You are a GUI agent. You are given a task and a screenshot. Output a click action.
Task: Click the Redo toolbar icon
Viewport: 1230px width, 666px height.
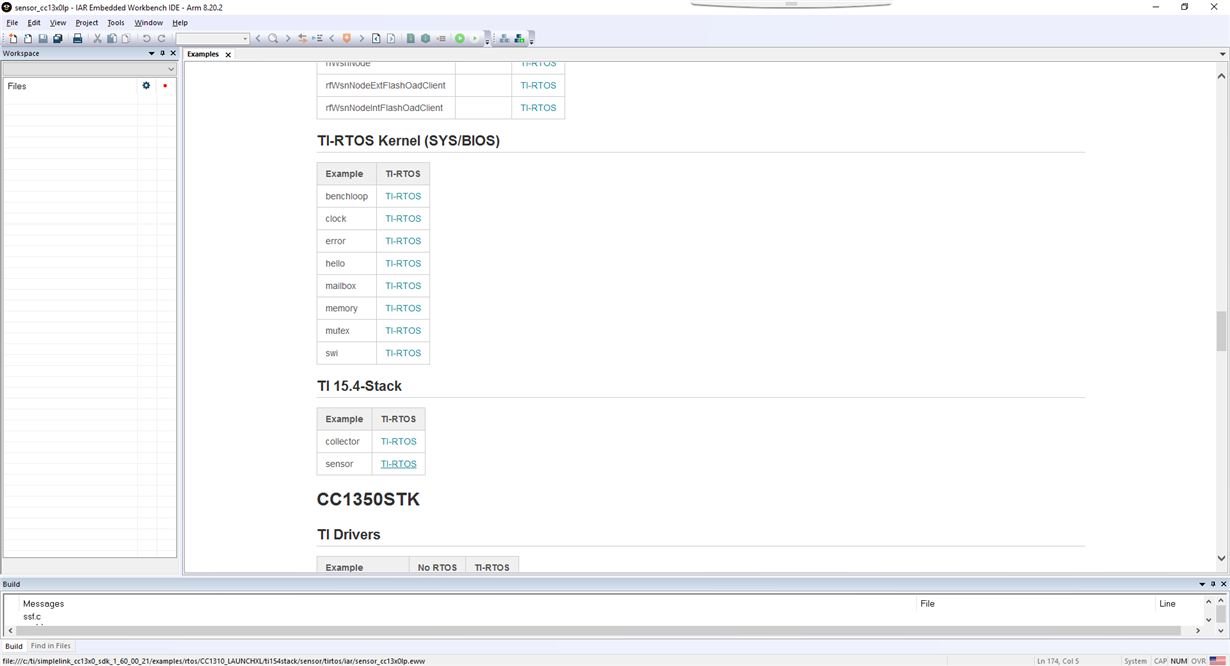tap(162, 38)
